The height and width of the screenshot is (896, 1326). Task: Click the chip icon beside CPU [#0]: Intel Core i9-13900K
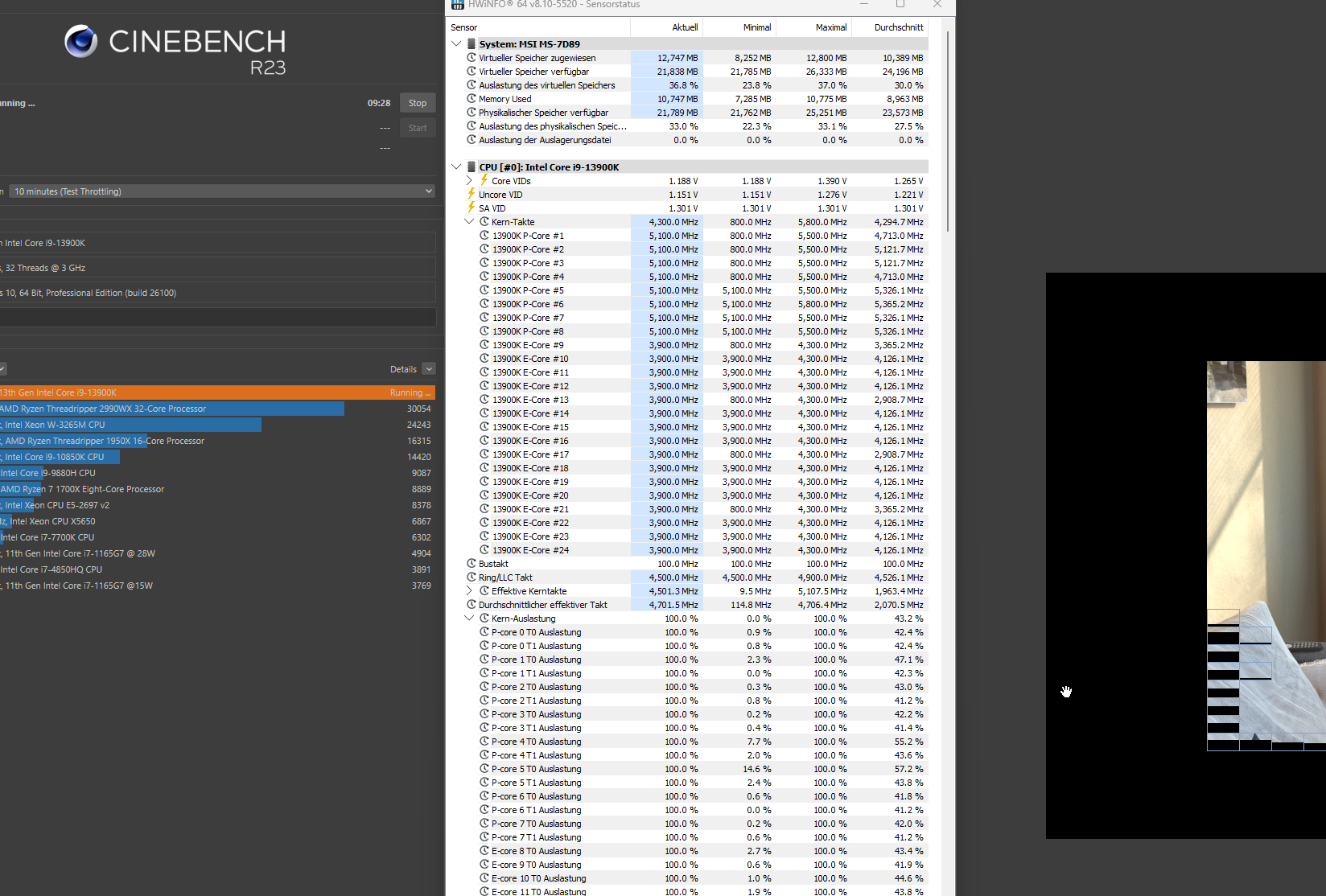[x=472, y=167]
